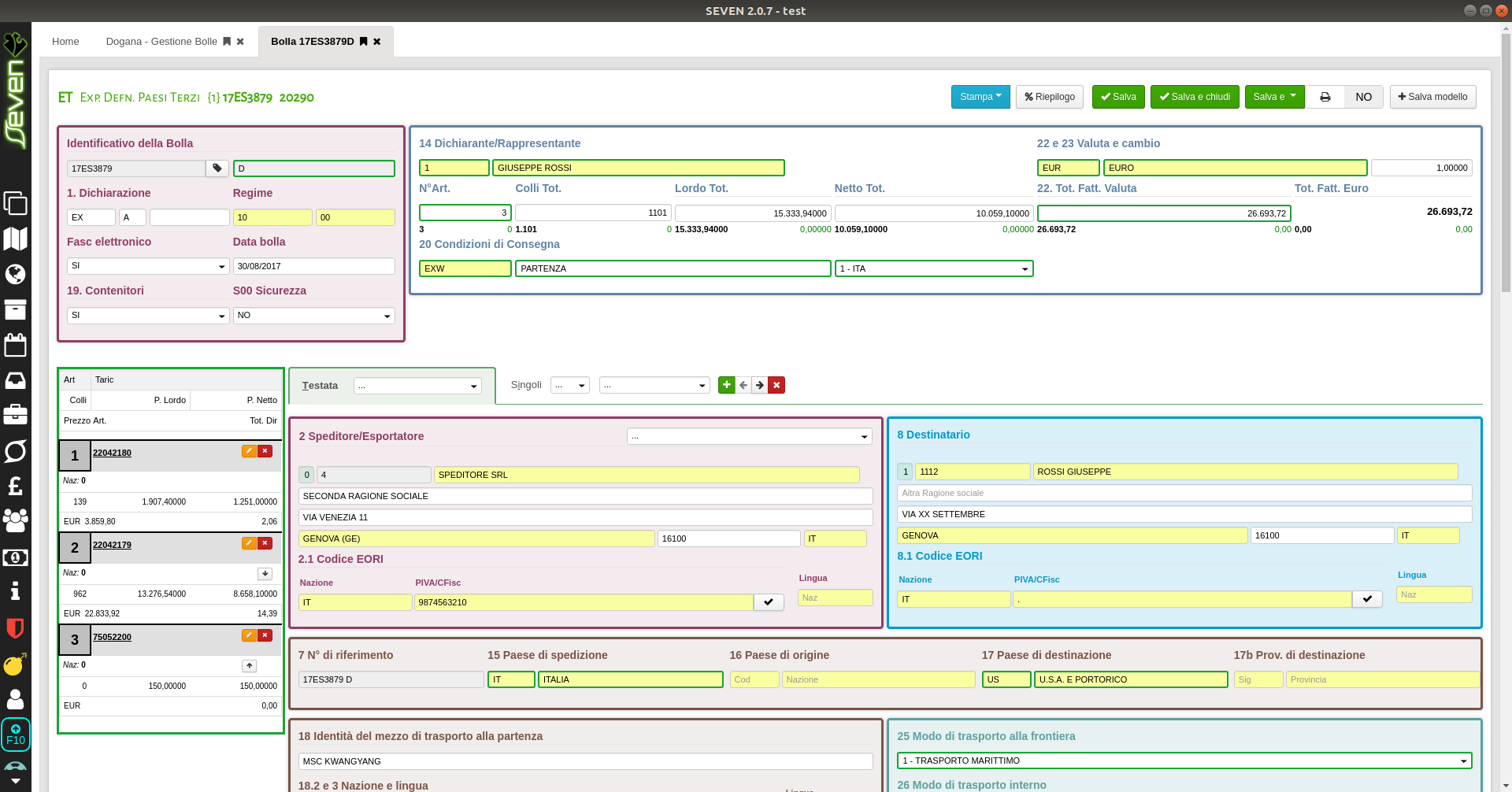Open the single user sidebar icon
Viewport: 1512px width, 792px height.
tap(15, 699)
